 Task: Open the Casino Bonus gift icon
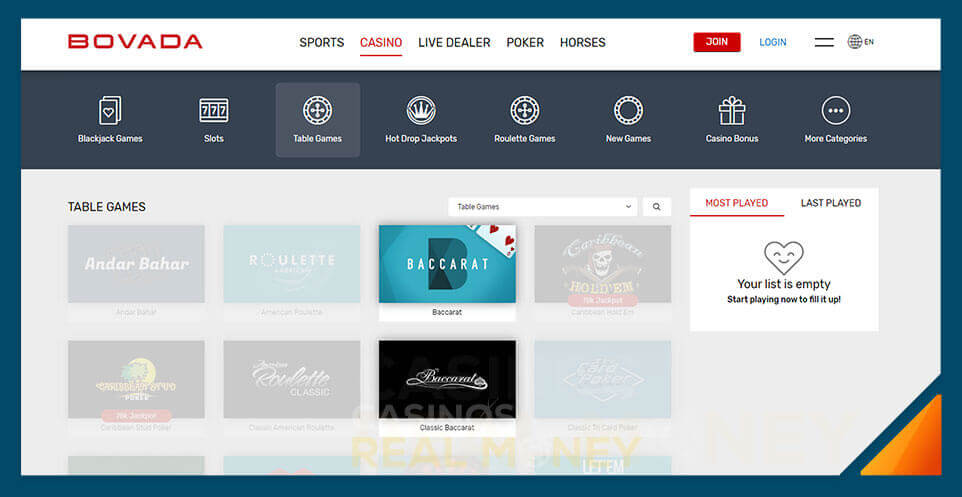(732, 111)
